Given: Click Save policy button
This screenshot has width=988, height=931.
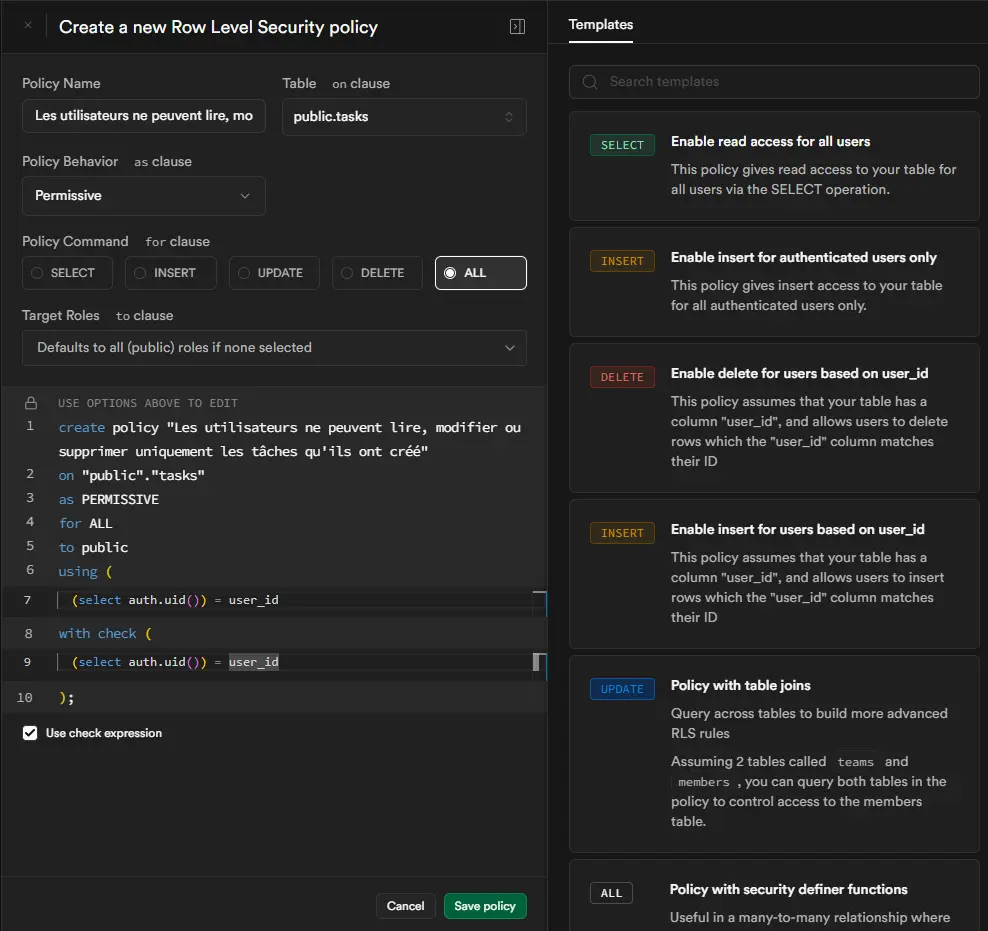Looking at the screenshot, I should (x=485, y=906).
